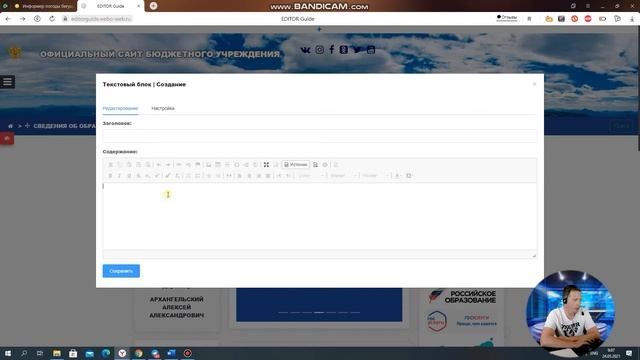Go back in the browser
Image resolution: width=640 pixels, height=360 pixels.
(8, 19)
